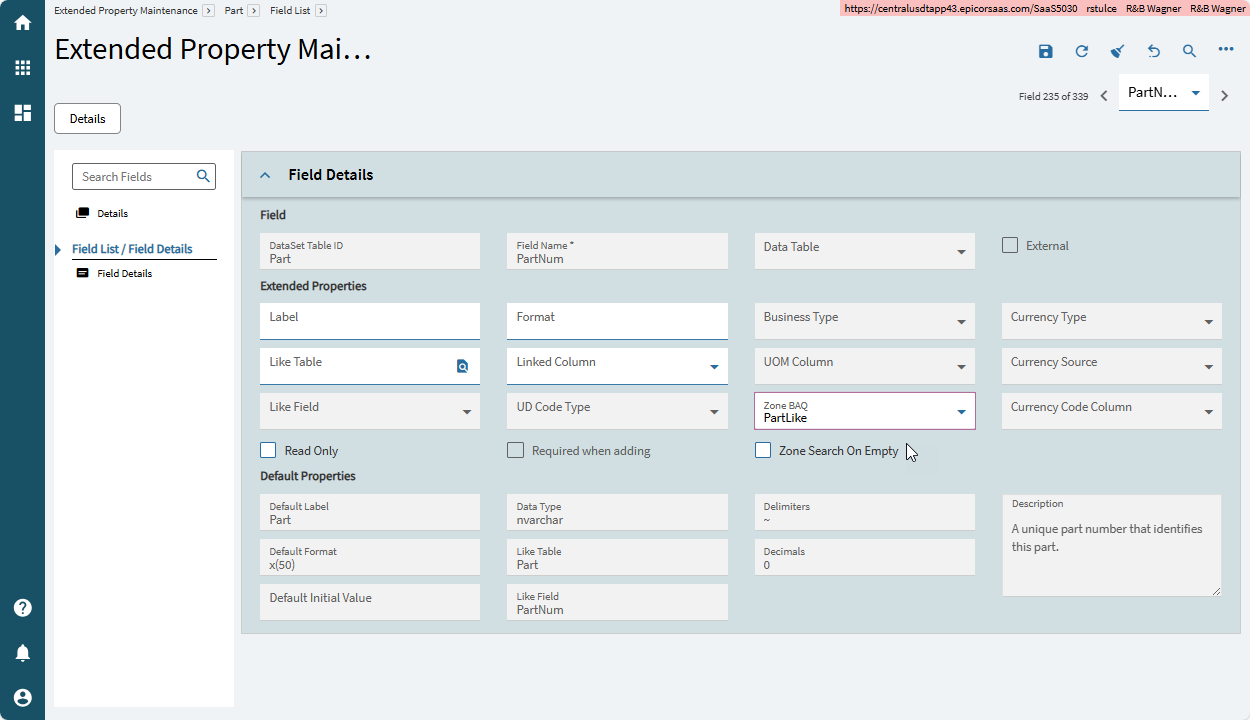Enable the Read Only checkbox

click(x=268, y=450)
